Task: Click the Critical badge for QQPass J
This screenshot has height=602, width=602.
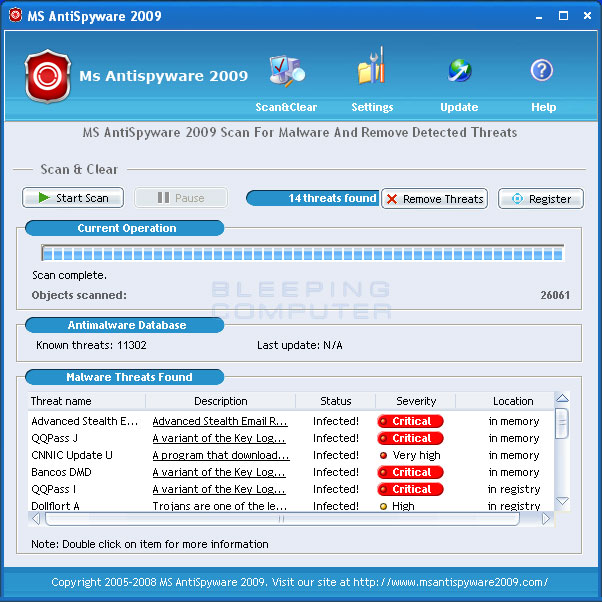Action: (410, 438)
